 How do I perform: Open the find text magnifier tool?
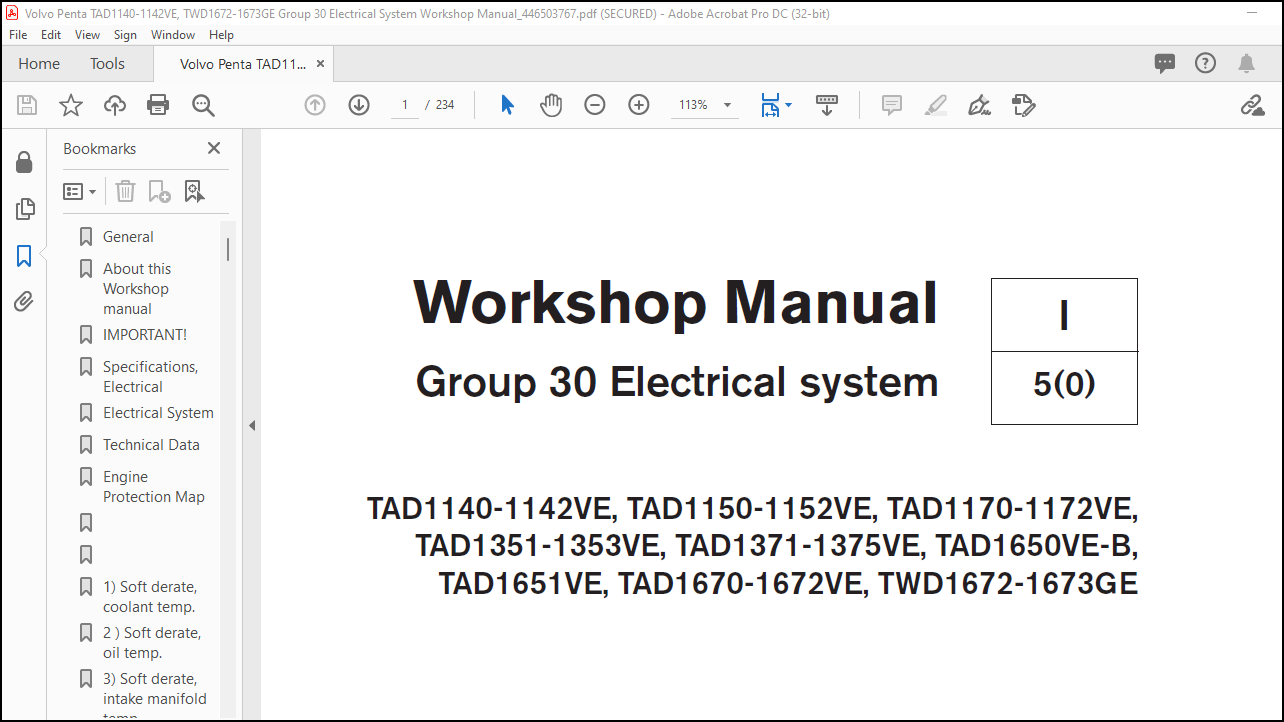[203, 105]
